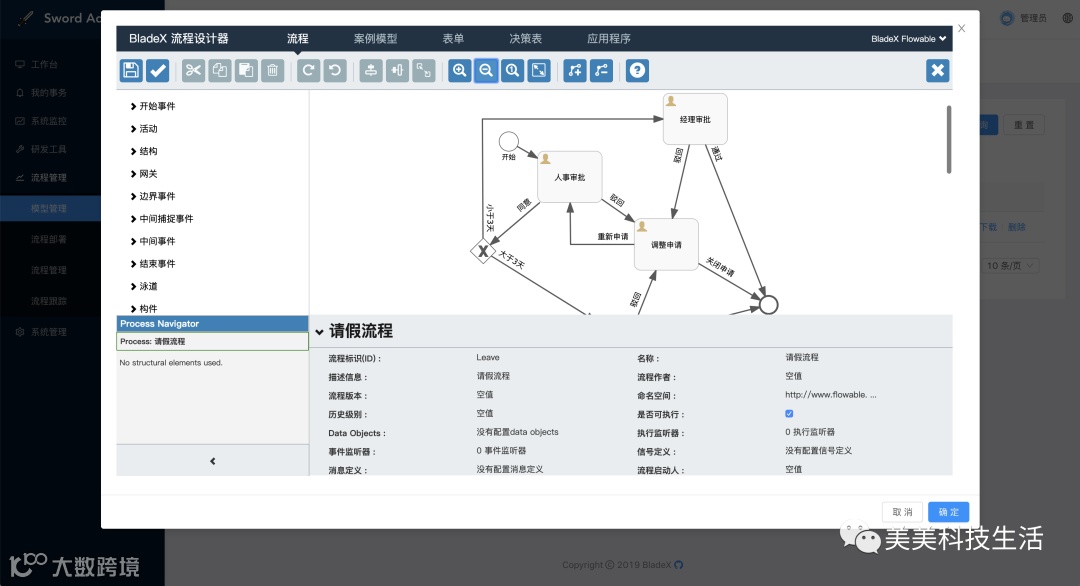This screenshot has height=586, width=1080.
Task: Zoom in with the magnifier plus icon
Action: (x=459, y=70)
